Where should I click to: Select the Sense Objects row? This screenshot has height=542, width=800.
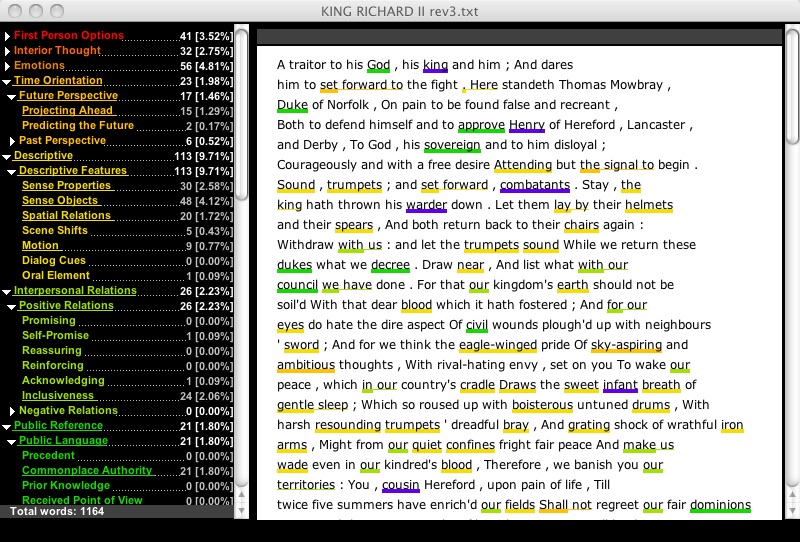(127, 201)
